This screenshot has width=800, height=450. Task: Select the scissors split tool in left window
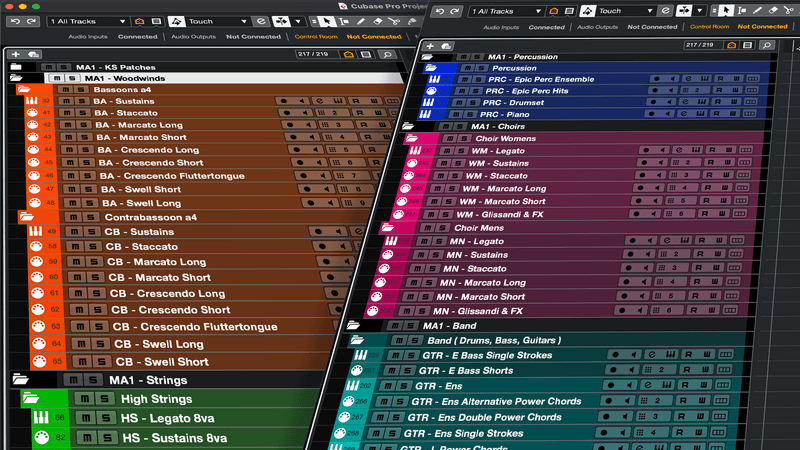[394, 21]
